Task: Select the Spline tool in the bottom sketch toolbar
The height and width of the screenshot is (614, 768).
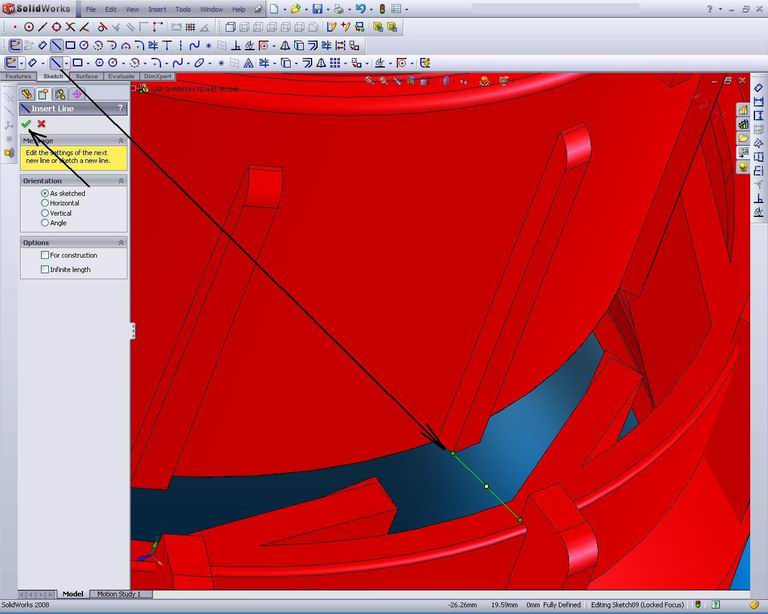Action: pos(178,63)
